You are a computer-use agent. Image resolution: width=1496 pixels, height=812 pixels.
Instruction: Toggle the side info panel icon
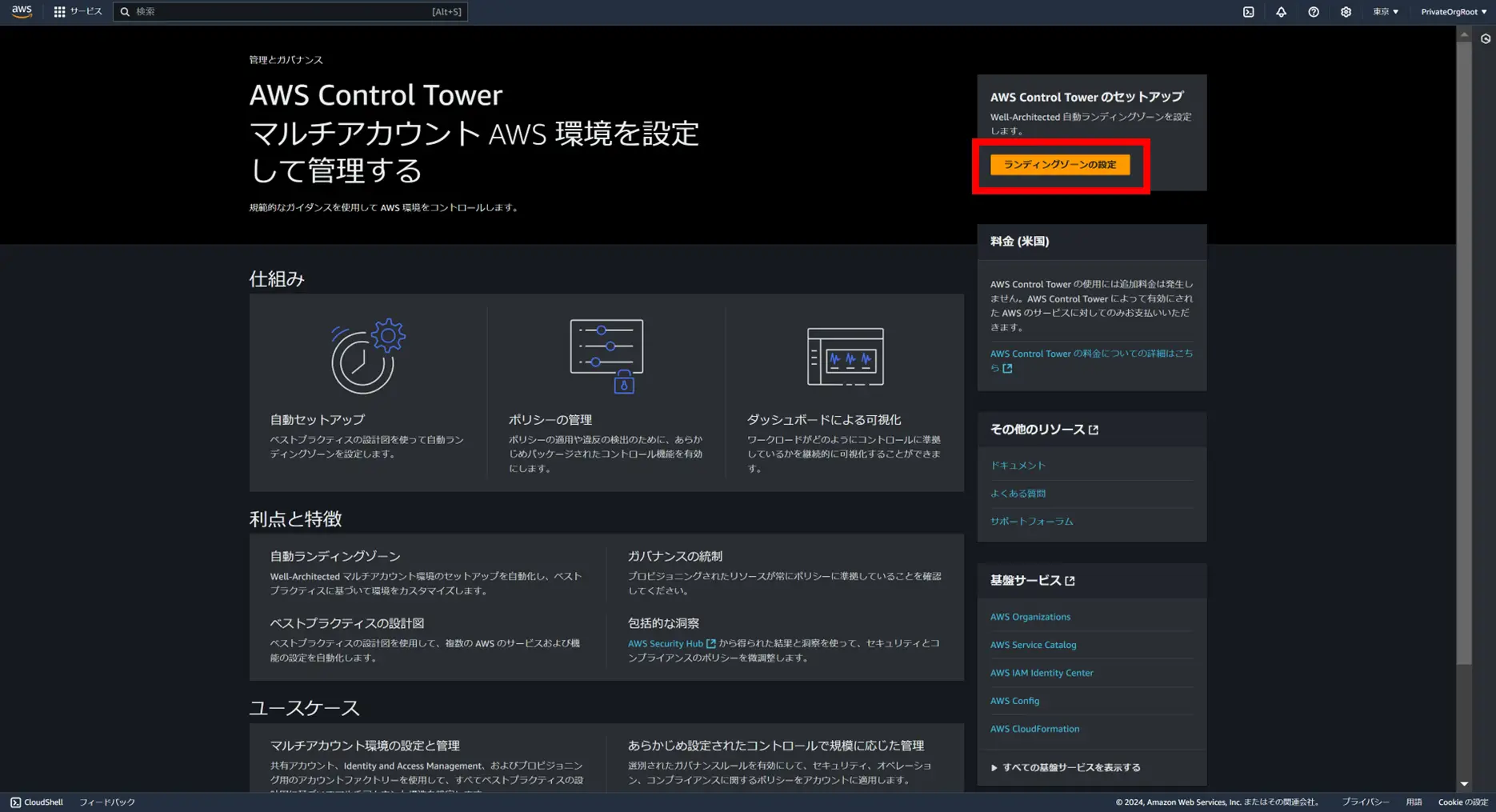pos(1486,38)
